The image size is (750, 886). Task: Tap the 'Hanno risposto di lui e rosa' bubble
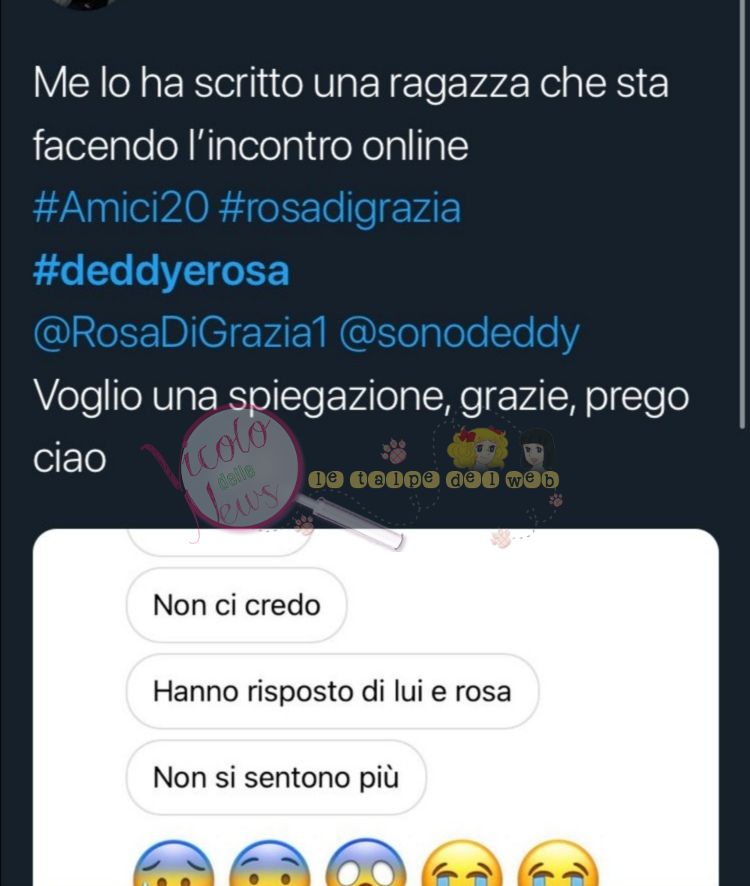point(332,691)
